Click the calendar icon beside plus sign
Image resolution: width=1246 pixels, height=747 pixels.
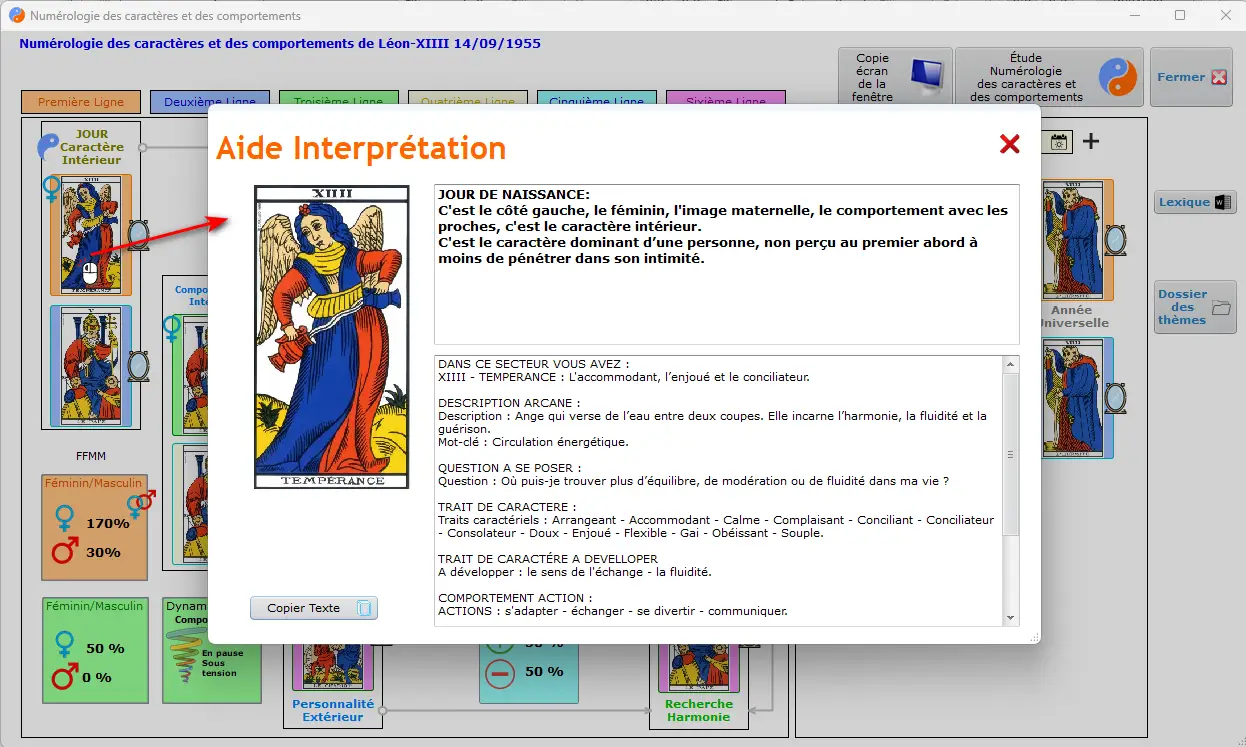[1058, 142]
